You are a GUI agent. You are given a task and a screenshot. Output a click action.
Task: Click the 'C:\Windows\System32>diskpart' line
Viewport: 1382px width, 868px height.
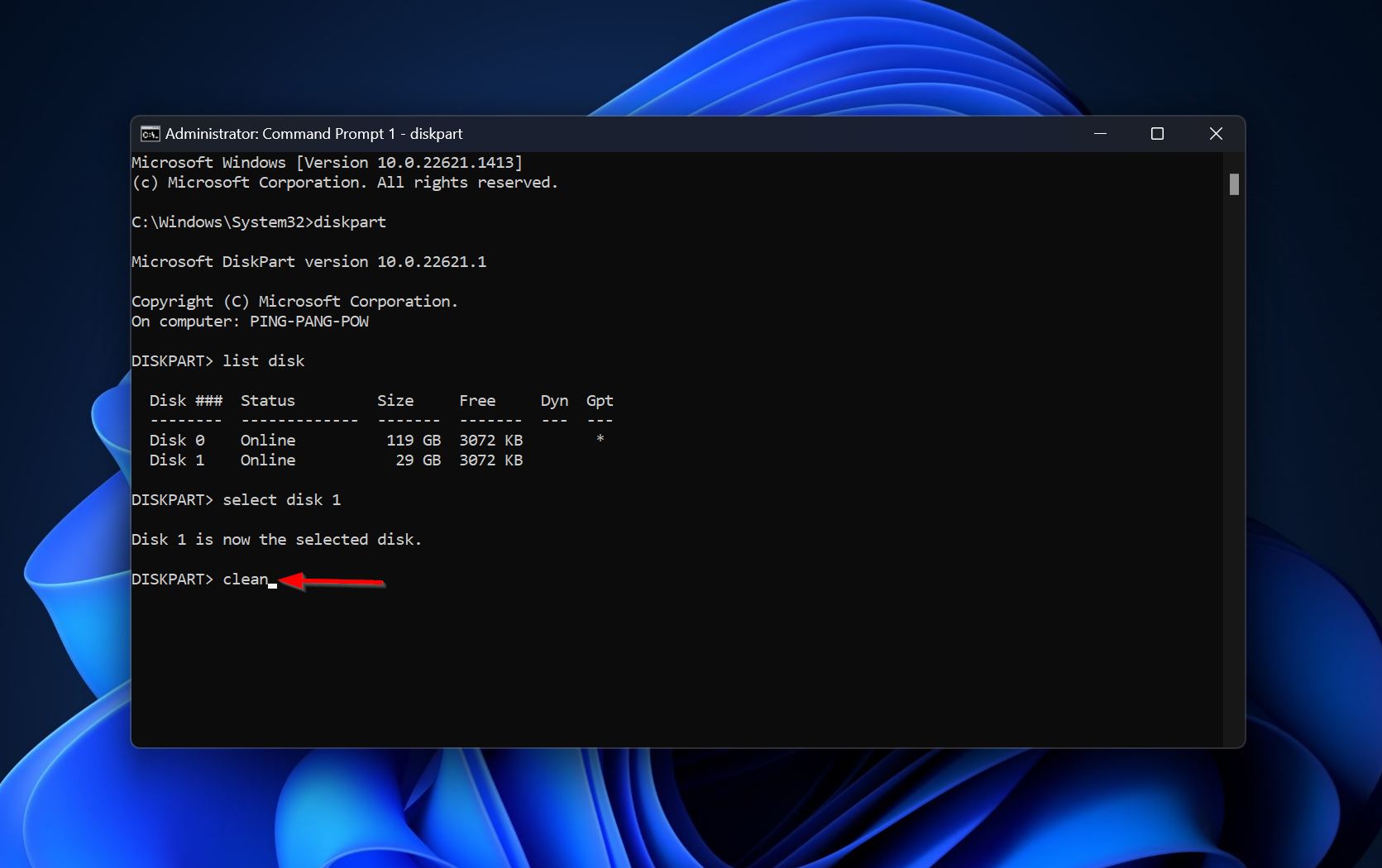click(259, 222)
